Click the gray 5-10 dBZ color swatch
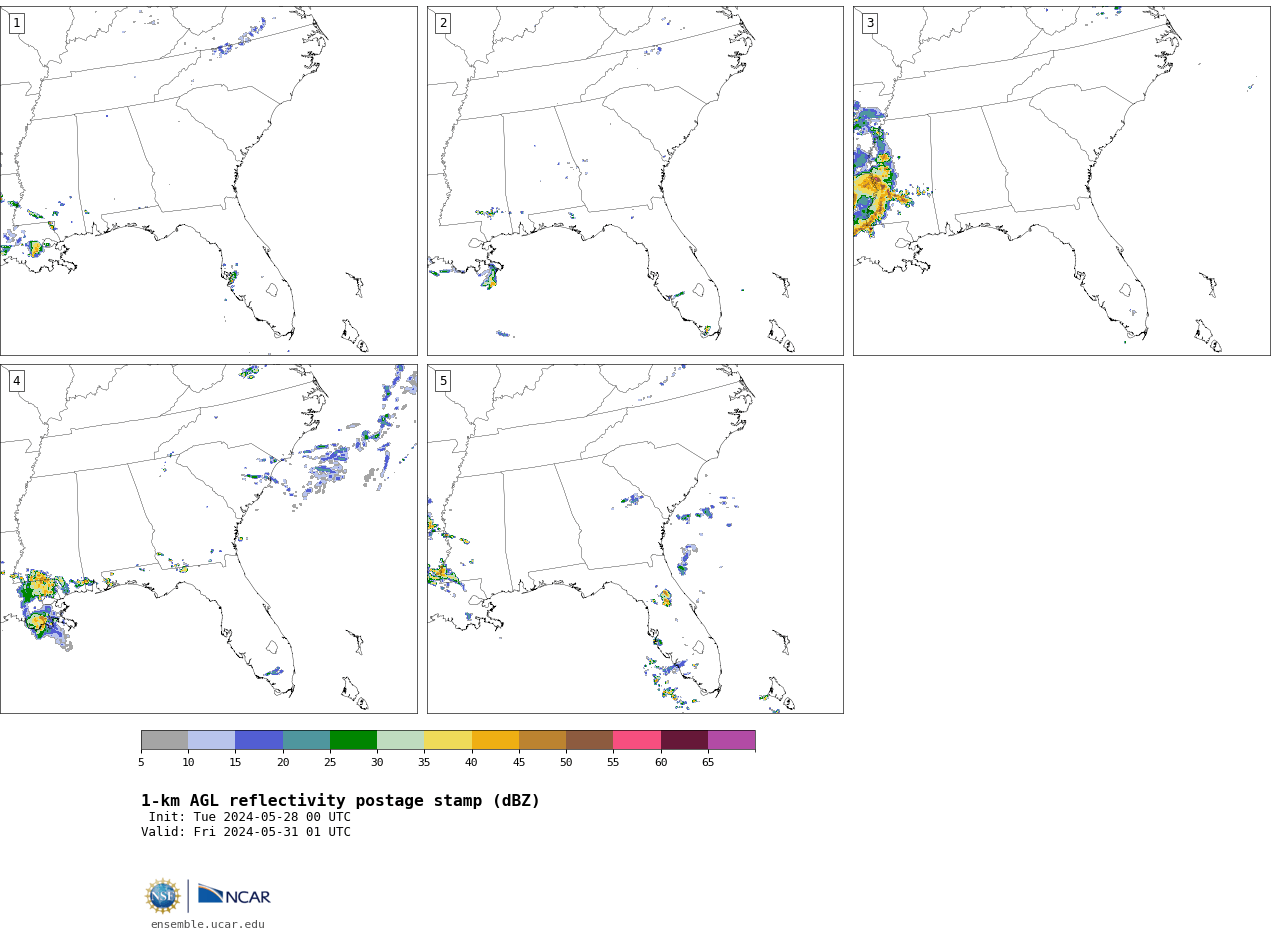The height and width of the screenshot is (936, 1280). pyautogui.click(x=164, y=740)
